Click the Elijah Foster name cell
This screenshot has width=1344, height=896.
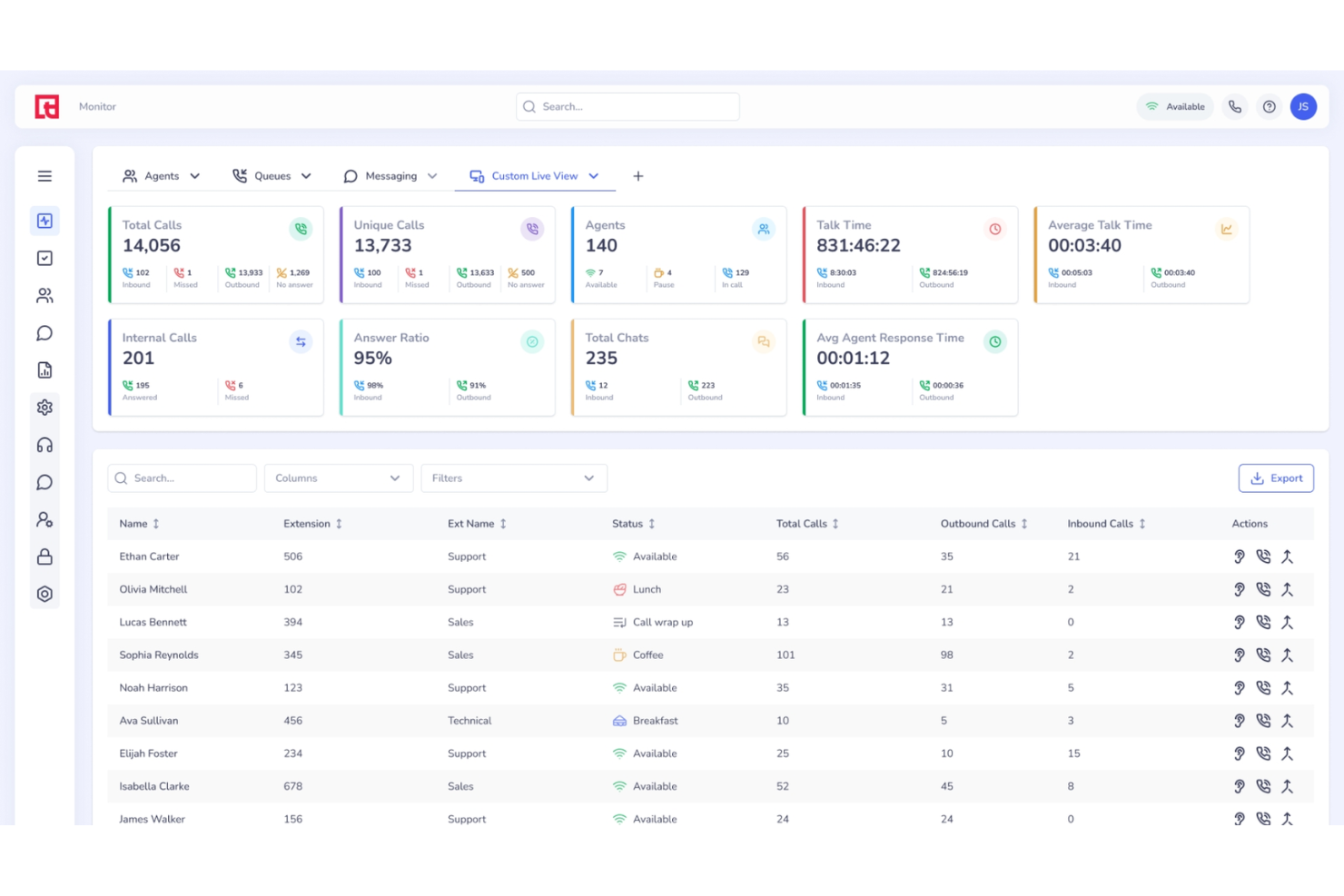[148, 753]
